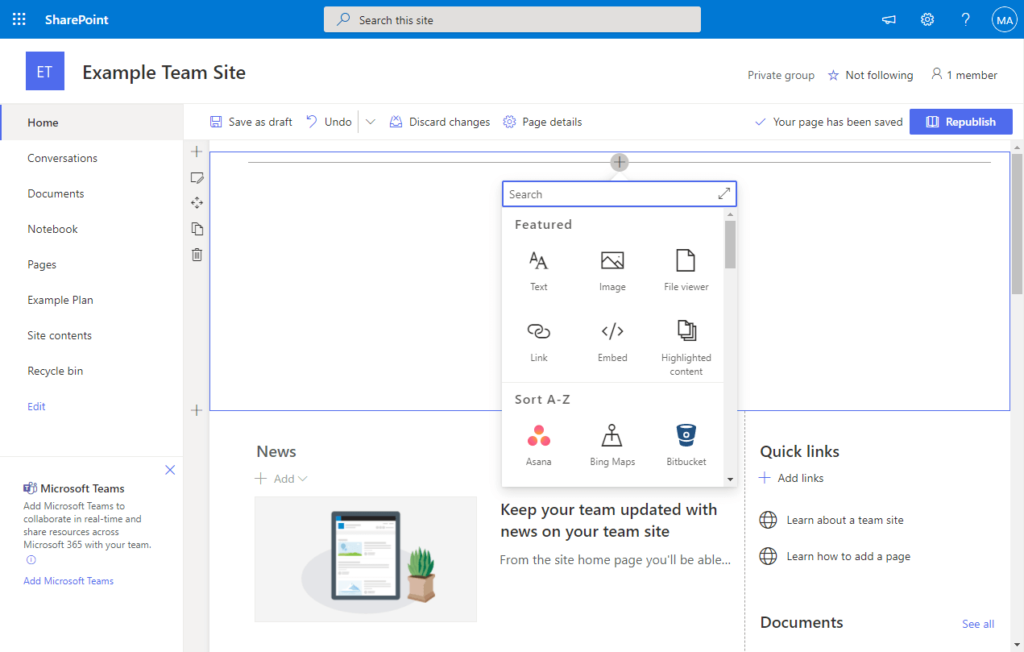Viewport: 1024px width, 652px height.
Task: Add the Text web part
Action: [539, 270]
